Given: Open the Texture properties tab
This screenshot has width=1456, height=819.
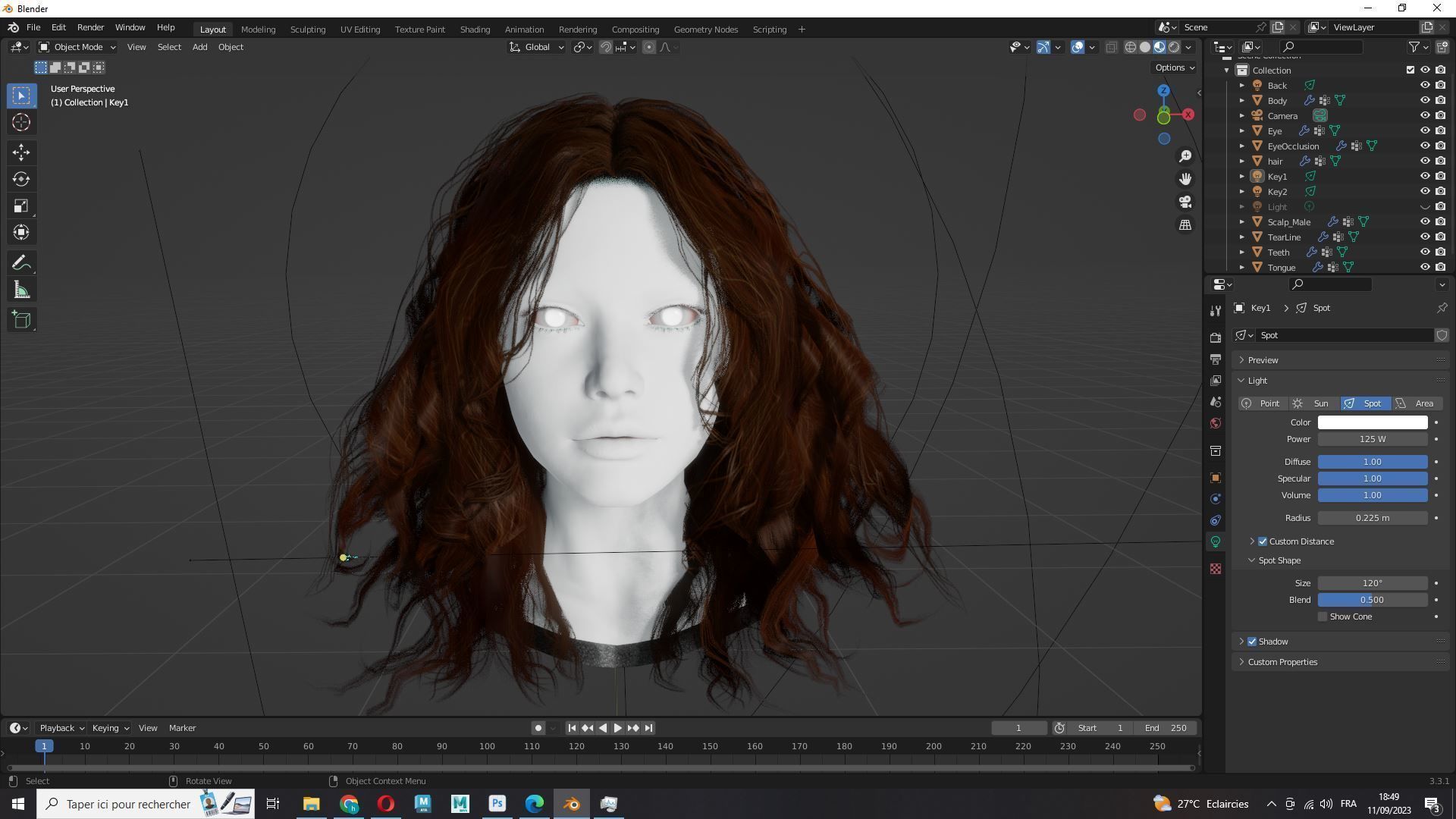Looking at the screenshot, I should point(1216,569).
